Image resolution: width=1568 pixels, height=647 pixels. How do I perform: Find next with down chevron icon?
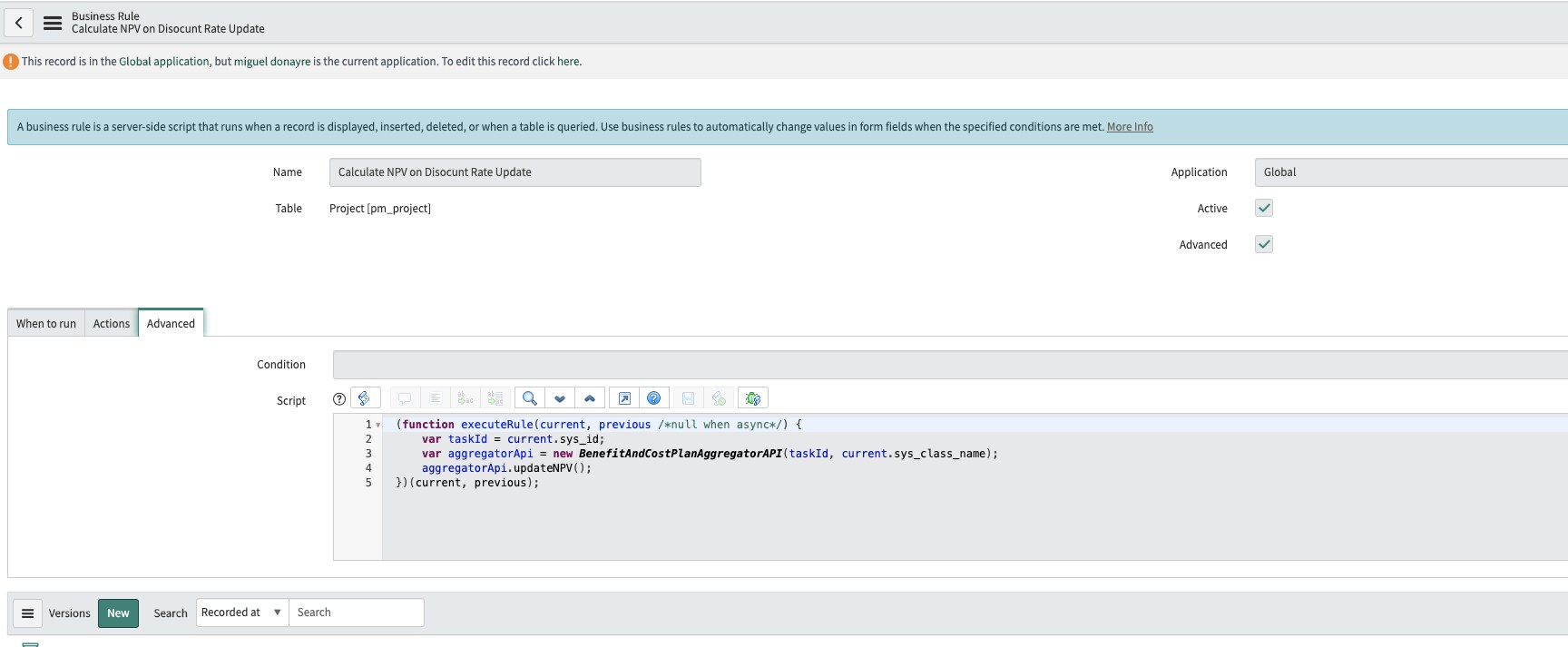coord(560,398)
